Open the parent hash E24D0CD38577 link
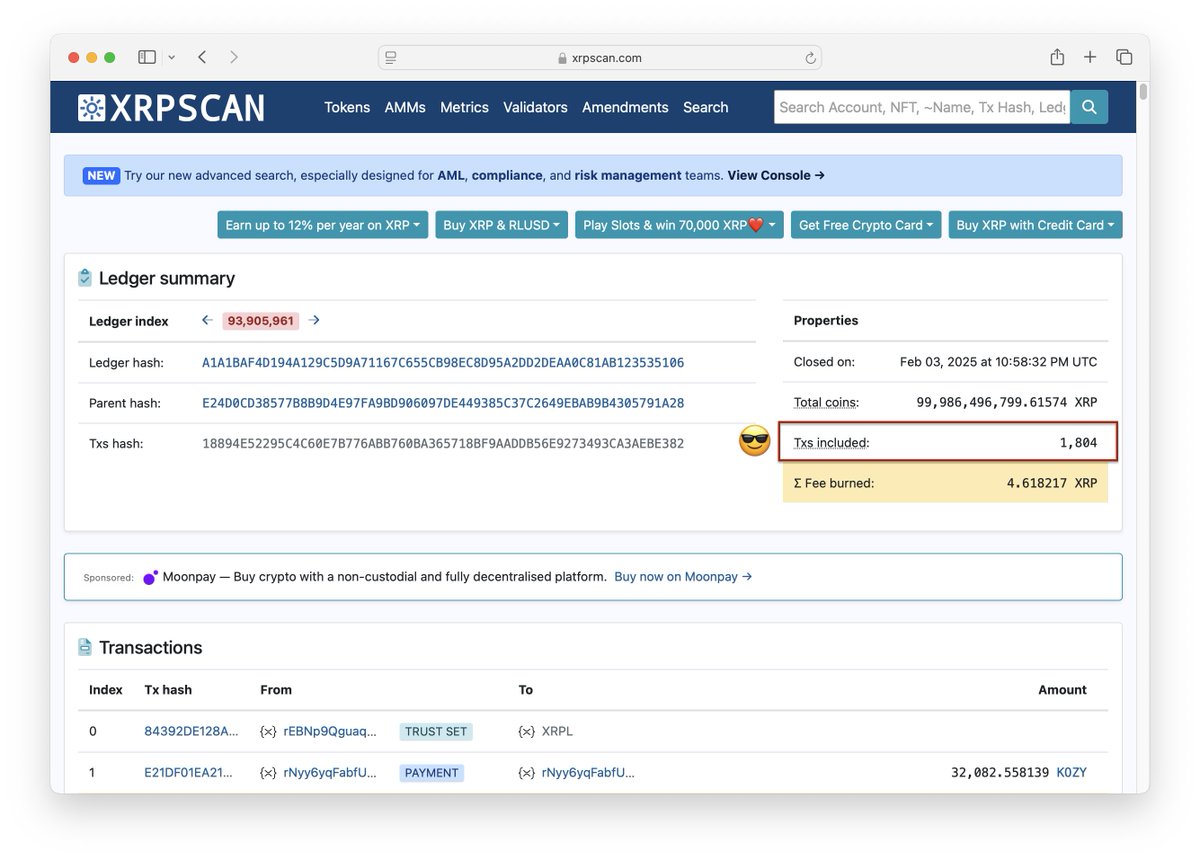 [x=443, y=403]
